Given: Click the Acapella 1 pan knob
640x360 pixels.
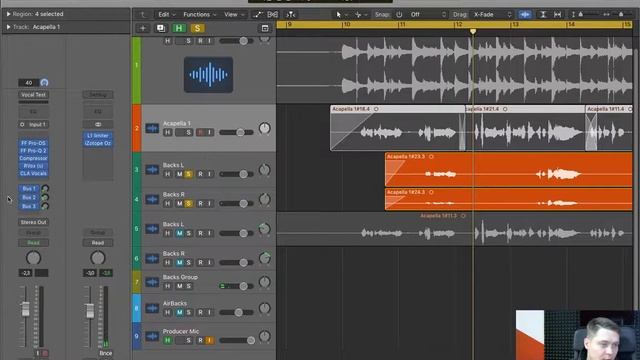Looking at the screenshot, I should point(264,128).
